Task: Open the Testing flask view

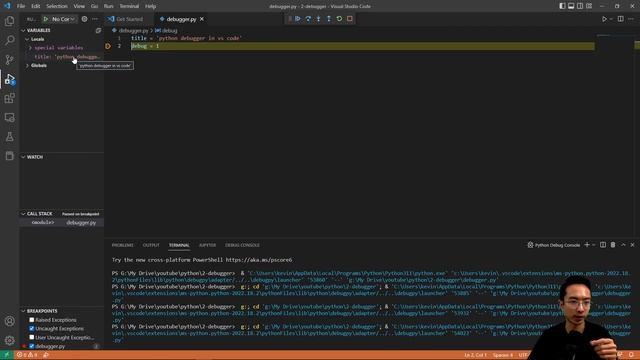Action: (x=9, y=137)
